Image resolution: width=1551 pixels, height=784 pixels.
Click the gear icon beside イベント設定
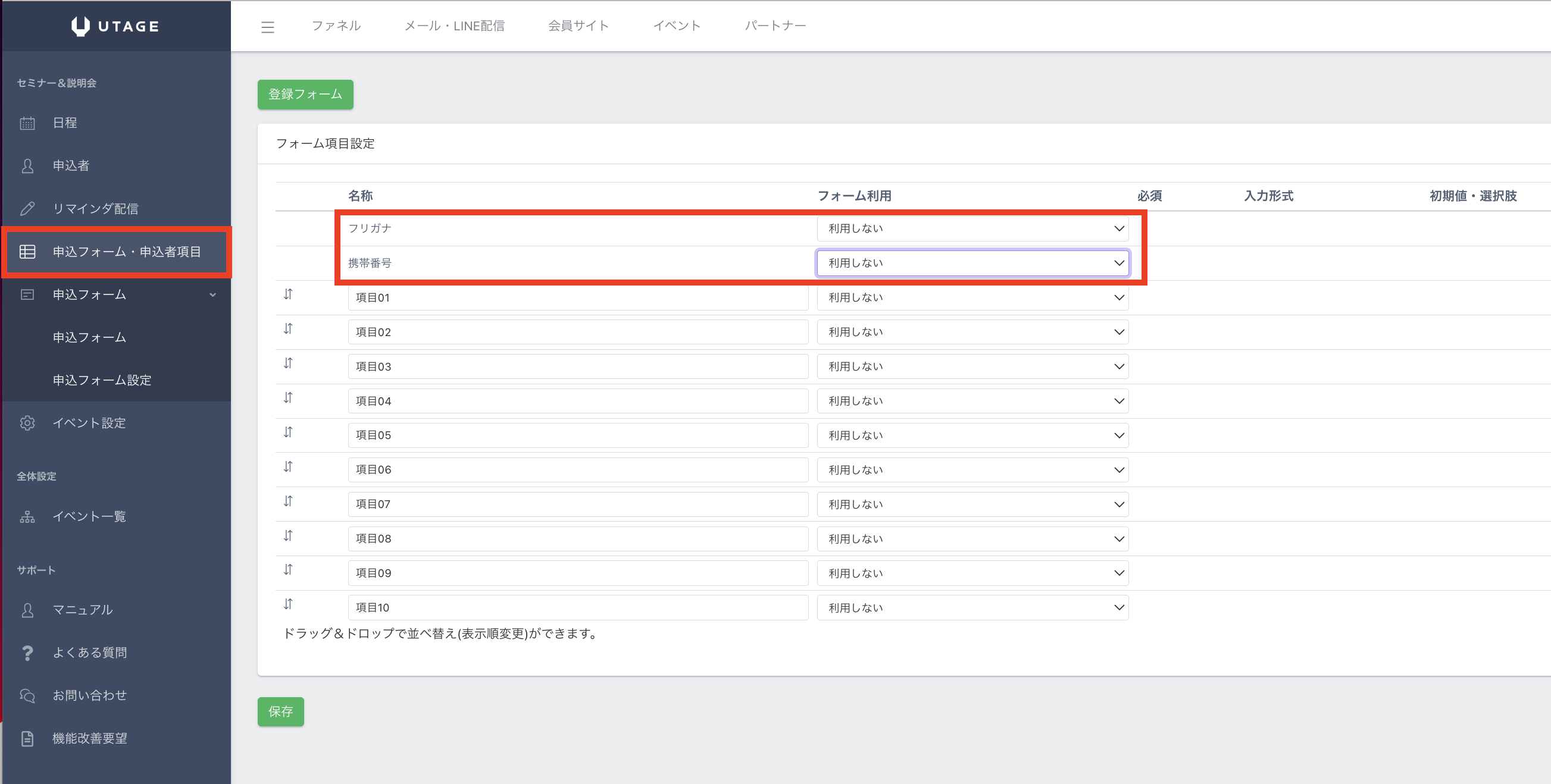click(27, 423)
